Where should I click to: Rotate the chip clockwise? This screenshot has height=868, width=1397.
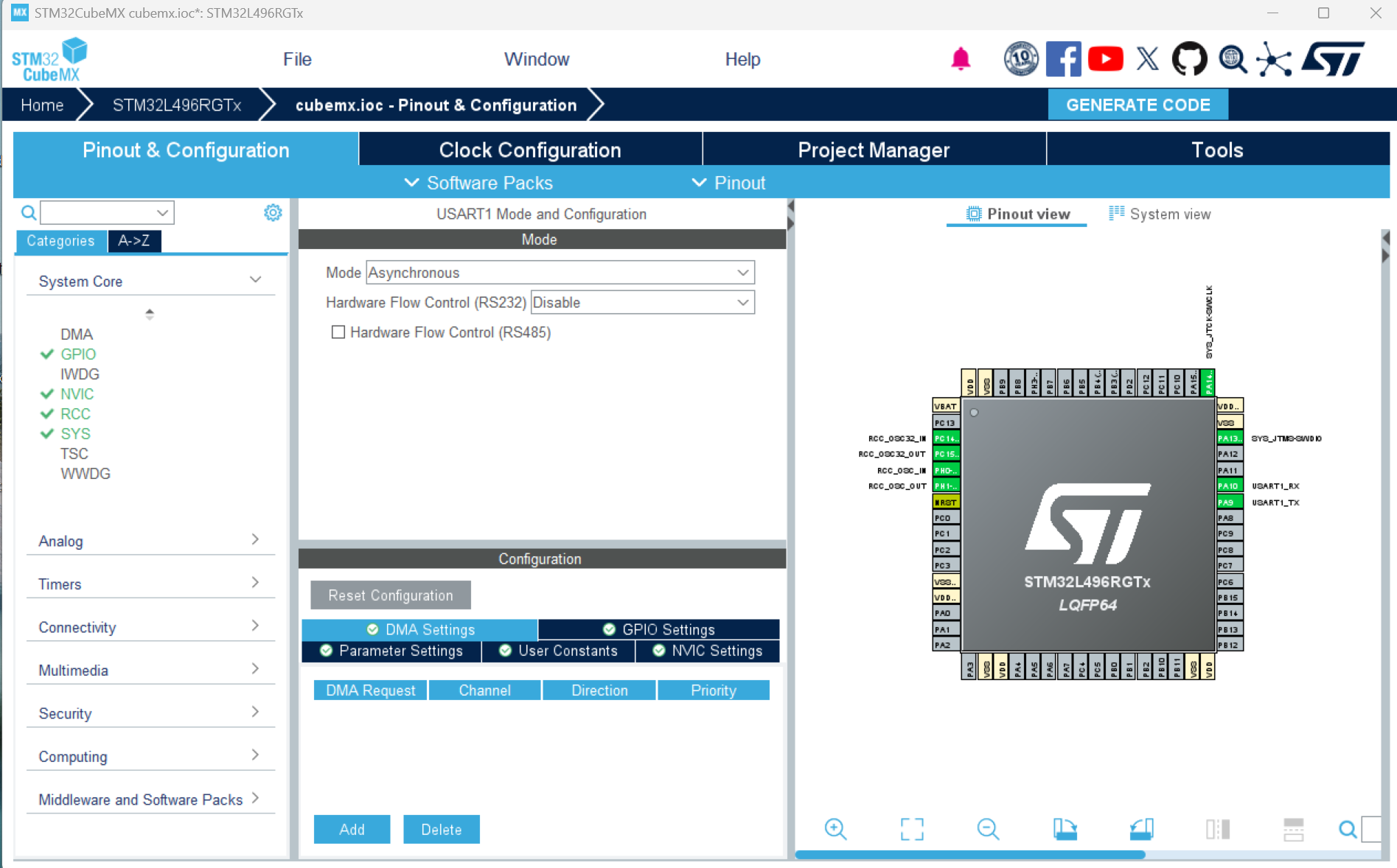1065,829
